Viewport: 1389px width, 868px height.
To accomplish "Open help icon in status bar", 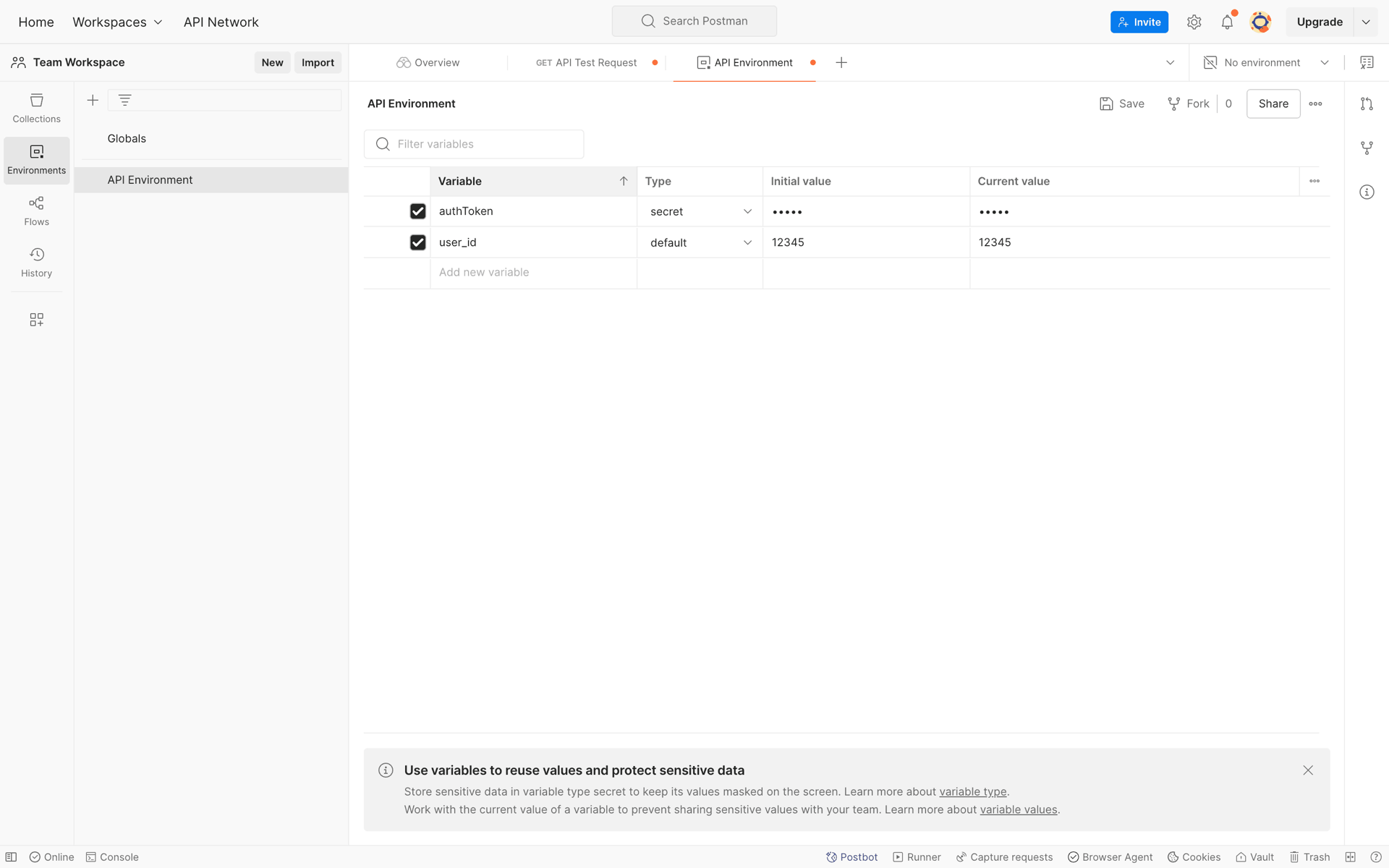I will [x=1376, y=857].
